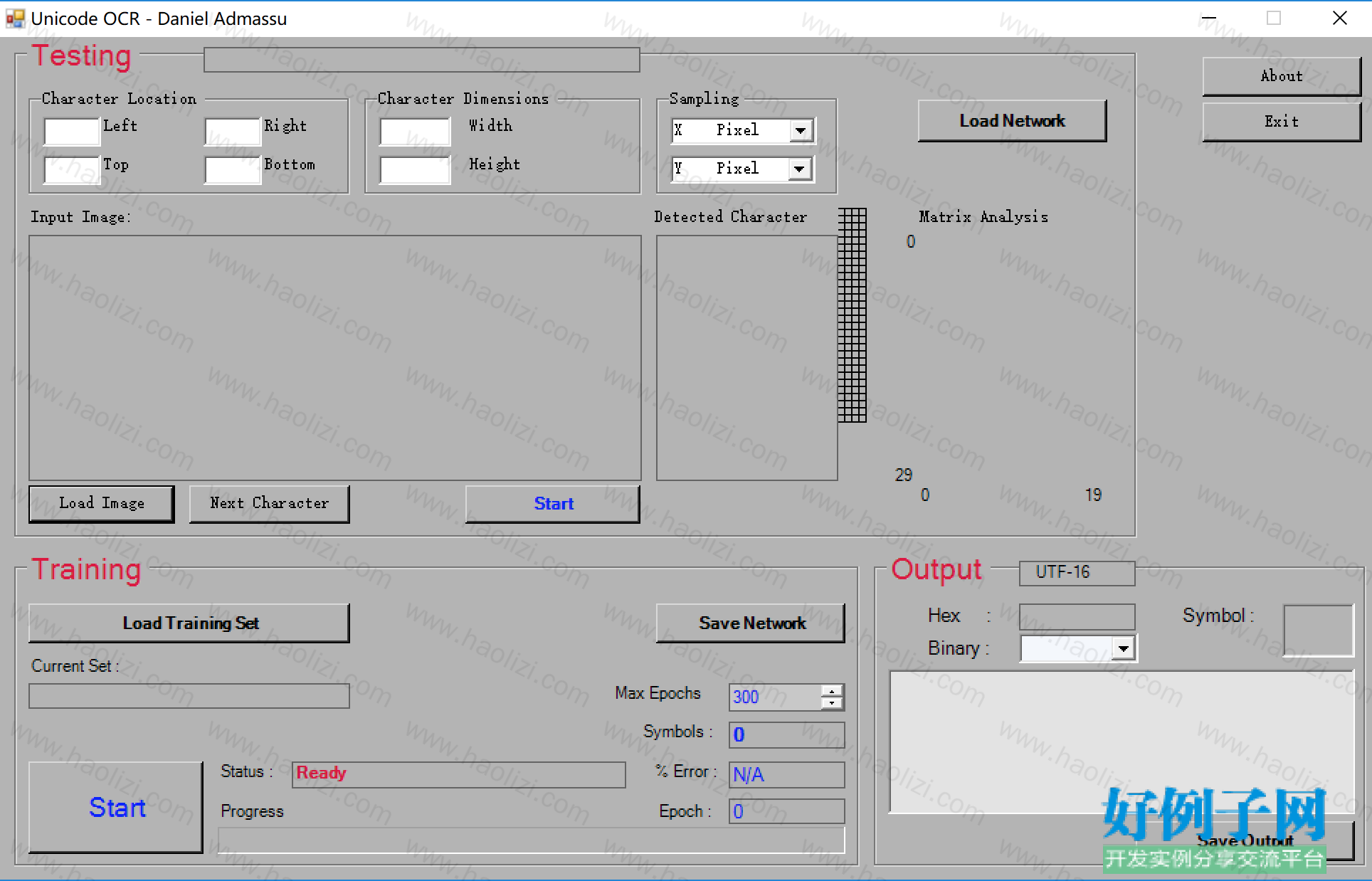
Task: Click the large Start button in Training
Action: [116, 808]
